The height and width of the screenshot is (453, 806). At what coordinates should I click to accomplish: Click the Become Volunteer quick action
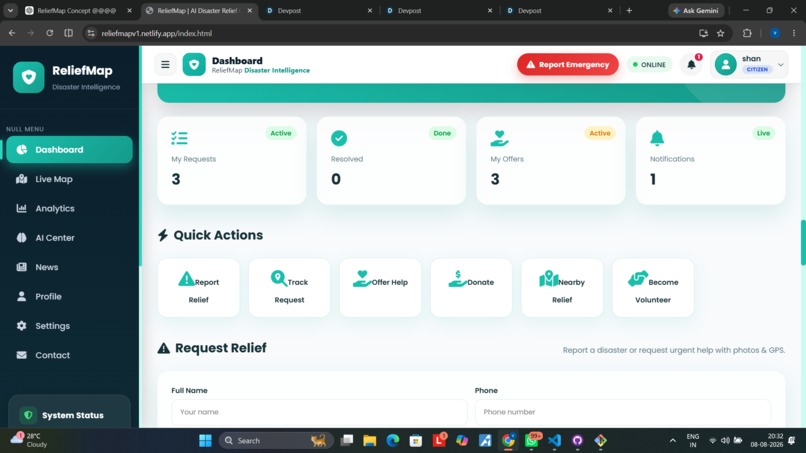tap(653, 287)
